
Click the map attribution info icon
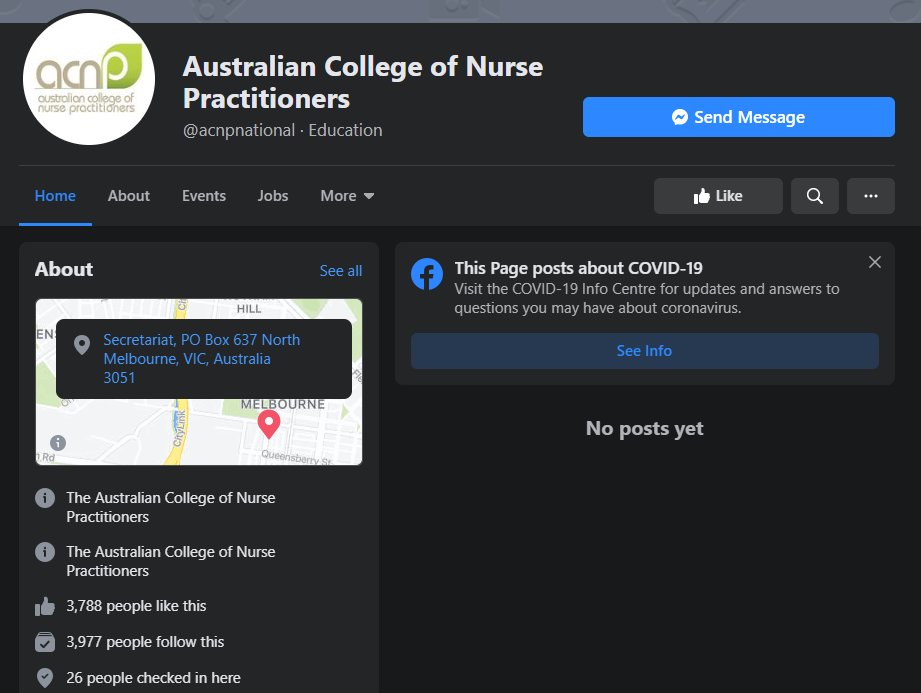click(x=58, y=441)
